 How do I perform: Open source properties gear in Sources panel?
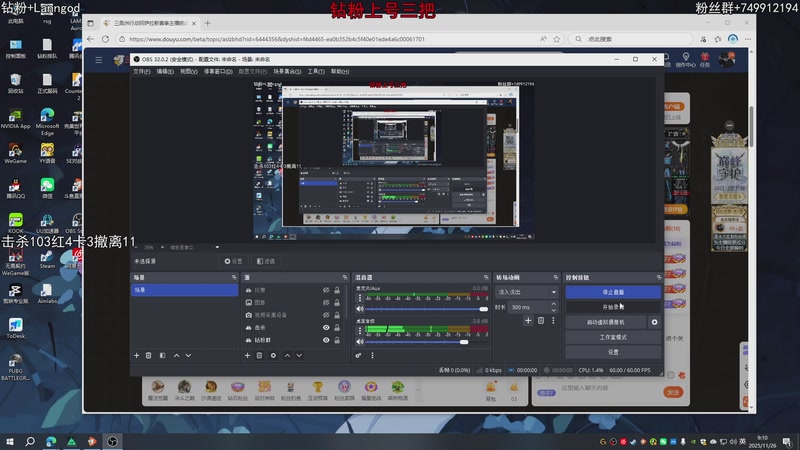(x=273, y=355)
